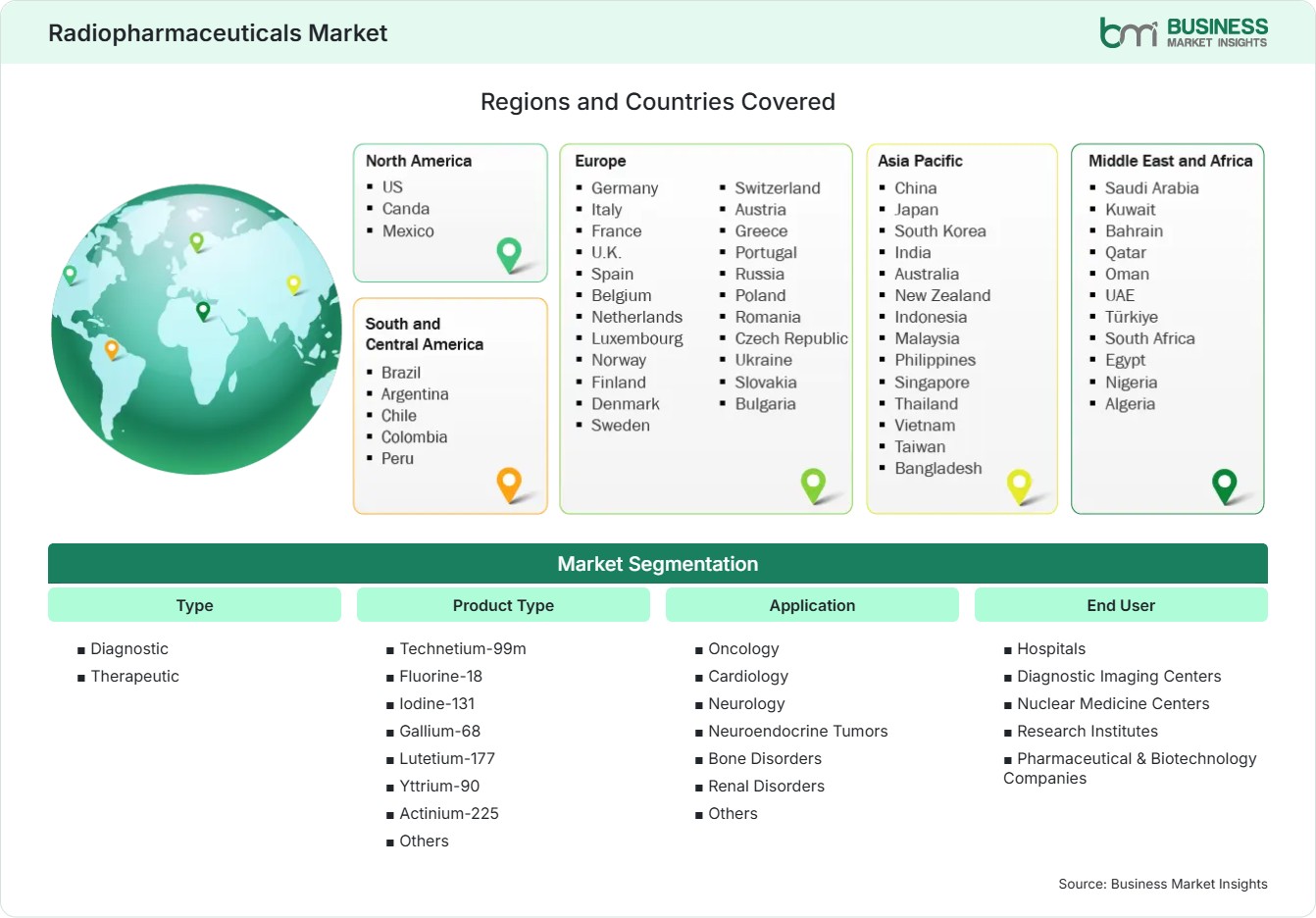Viewport: 1316px width, 918px height.
Task: Click the Regions and Countries Covered heading
Action: point(658,102)
